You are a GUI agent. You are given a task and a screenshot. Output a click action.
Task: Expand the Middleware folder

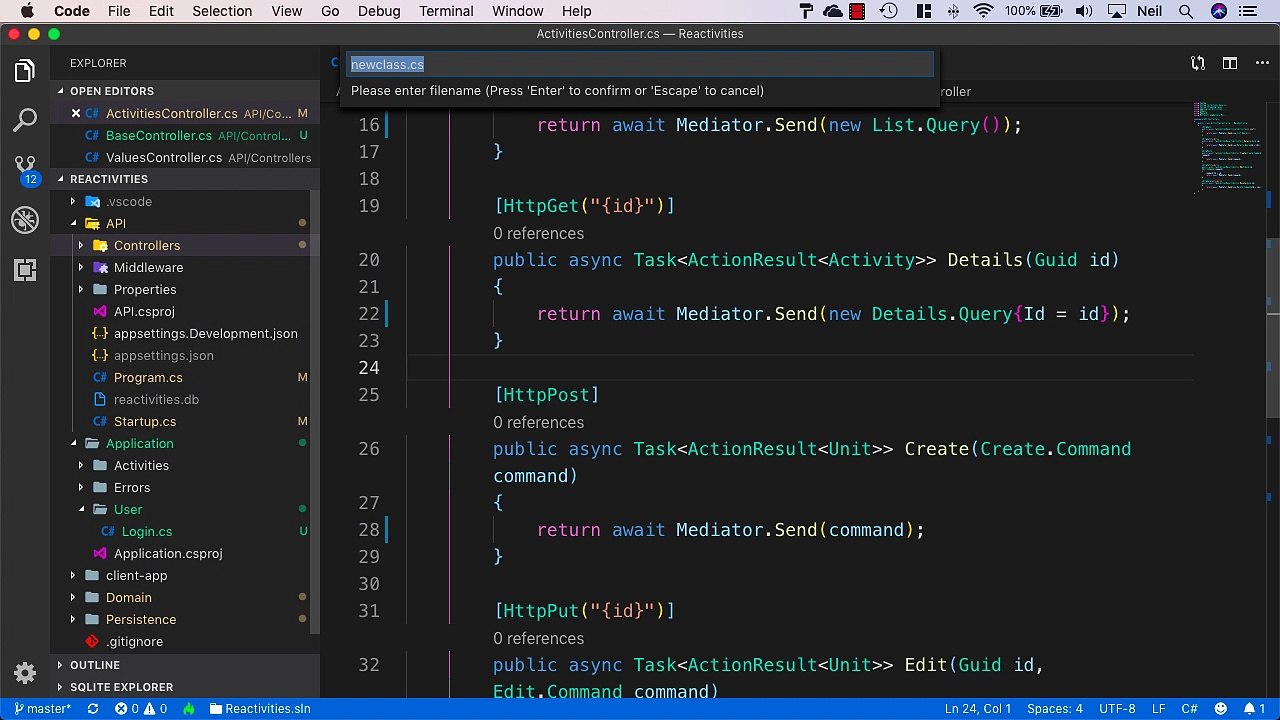pyautogui.click(x=80, y=267)
